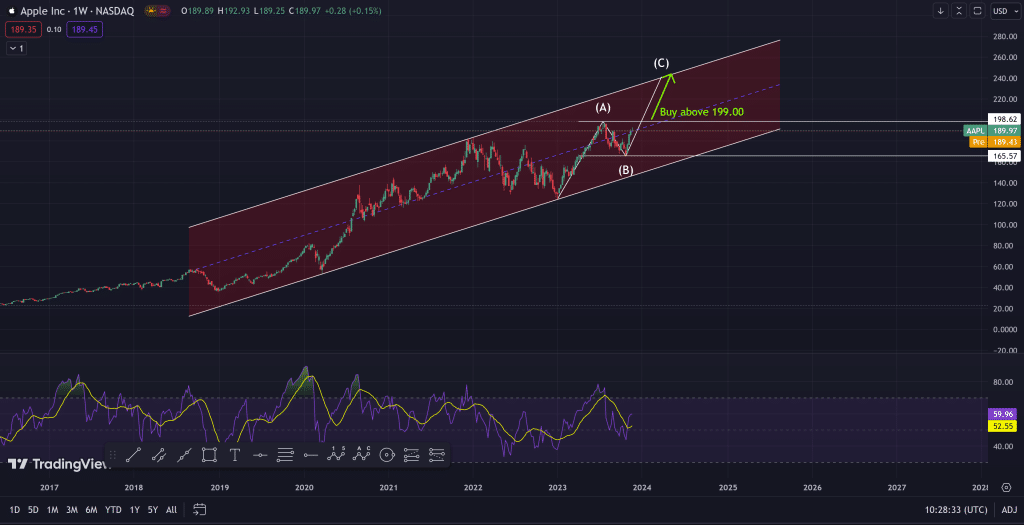Click the pink wavy data status icon

pos(163,10)
